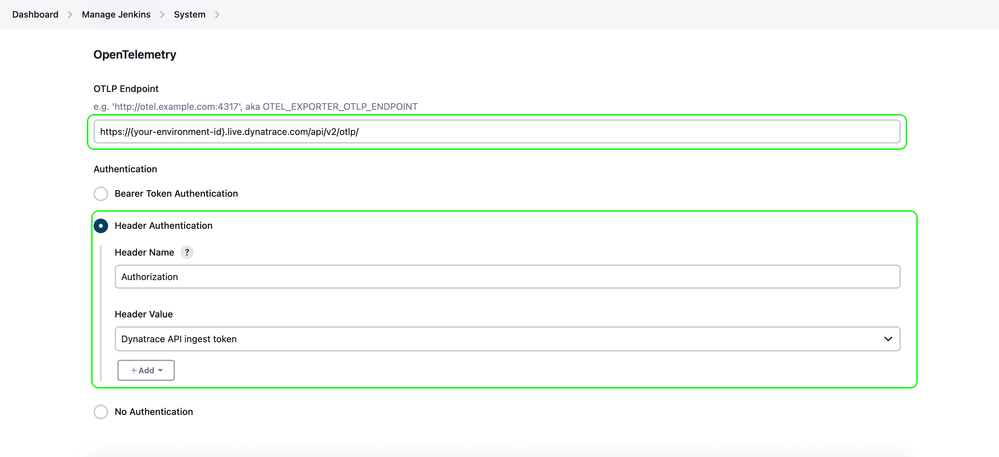Click the Header Value dropdown arrow
Image resolution: width=999 pixels, height=457 pixels.
pos(887,339)
